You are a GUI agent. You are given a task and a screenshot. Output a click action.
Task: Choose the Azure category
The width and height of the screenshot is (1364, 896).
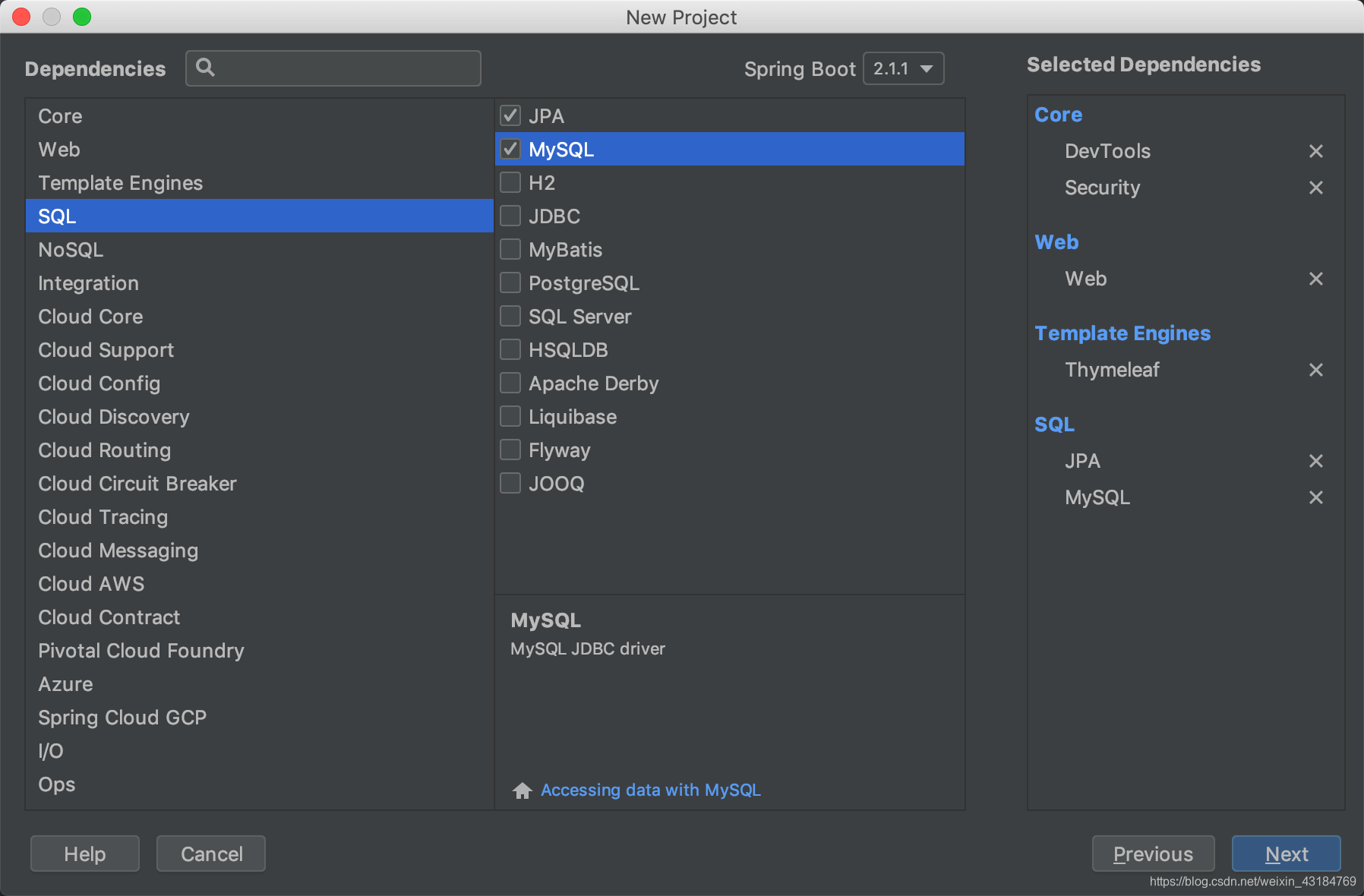(260, 684)
